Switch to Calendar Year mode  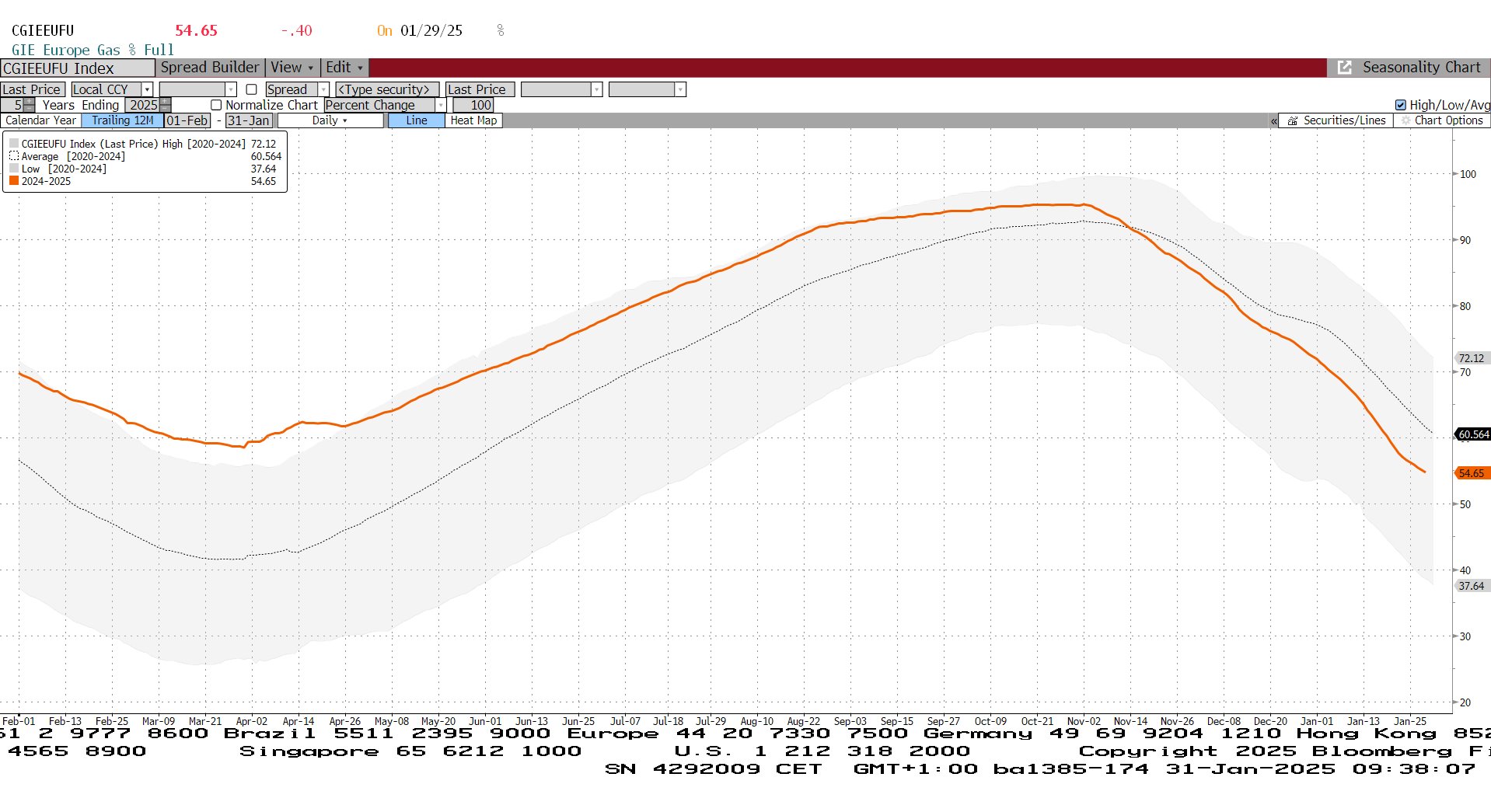pyautogui.click(x=40, y=120)
